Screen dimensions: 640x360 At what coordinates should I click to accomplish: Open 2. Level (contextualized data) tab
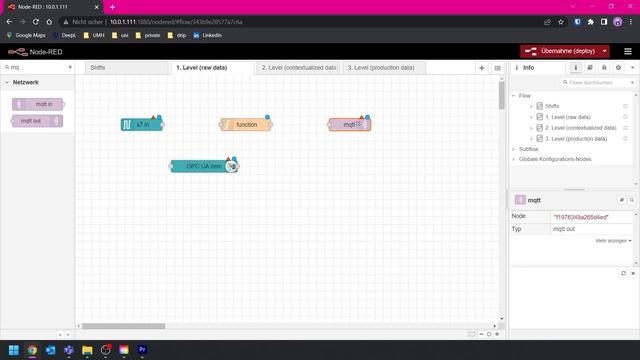(x=298, y=68)
